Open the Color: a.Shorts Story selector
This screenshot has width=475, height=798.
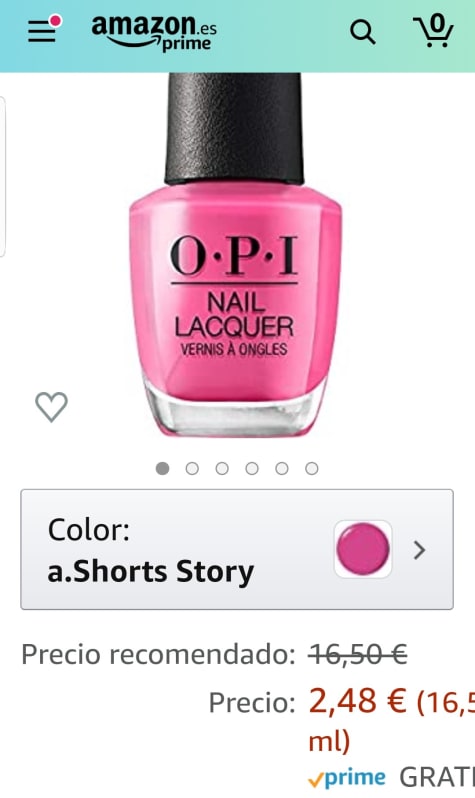click(237, 550)
